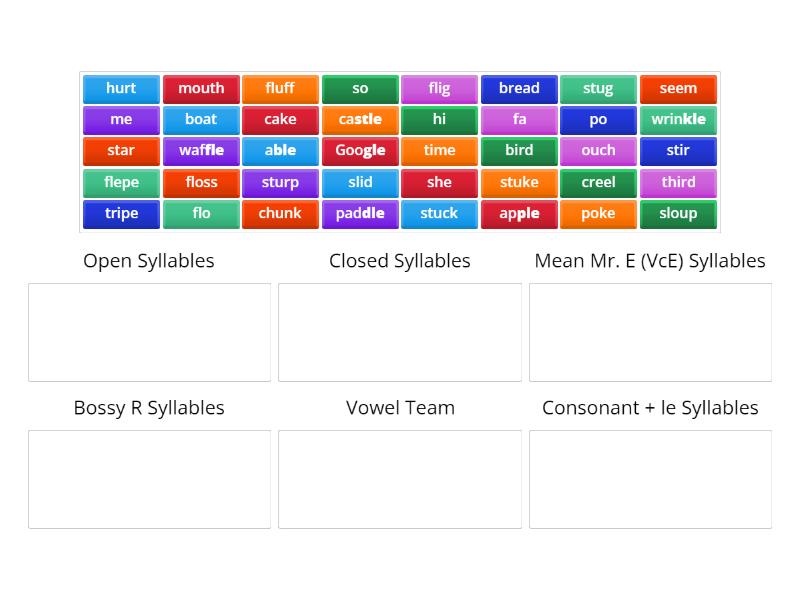This screenshot has width=800, height=600.
Task: Click the 'castle' word tile
Action: pos(360,119)
